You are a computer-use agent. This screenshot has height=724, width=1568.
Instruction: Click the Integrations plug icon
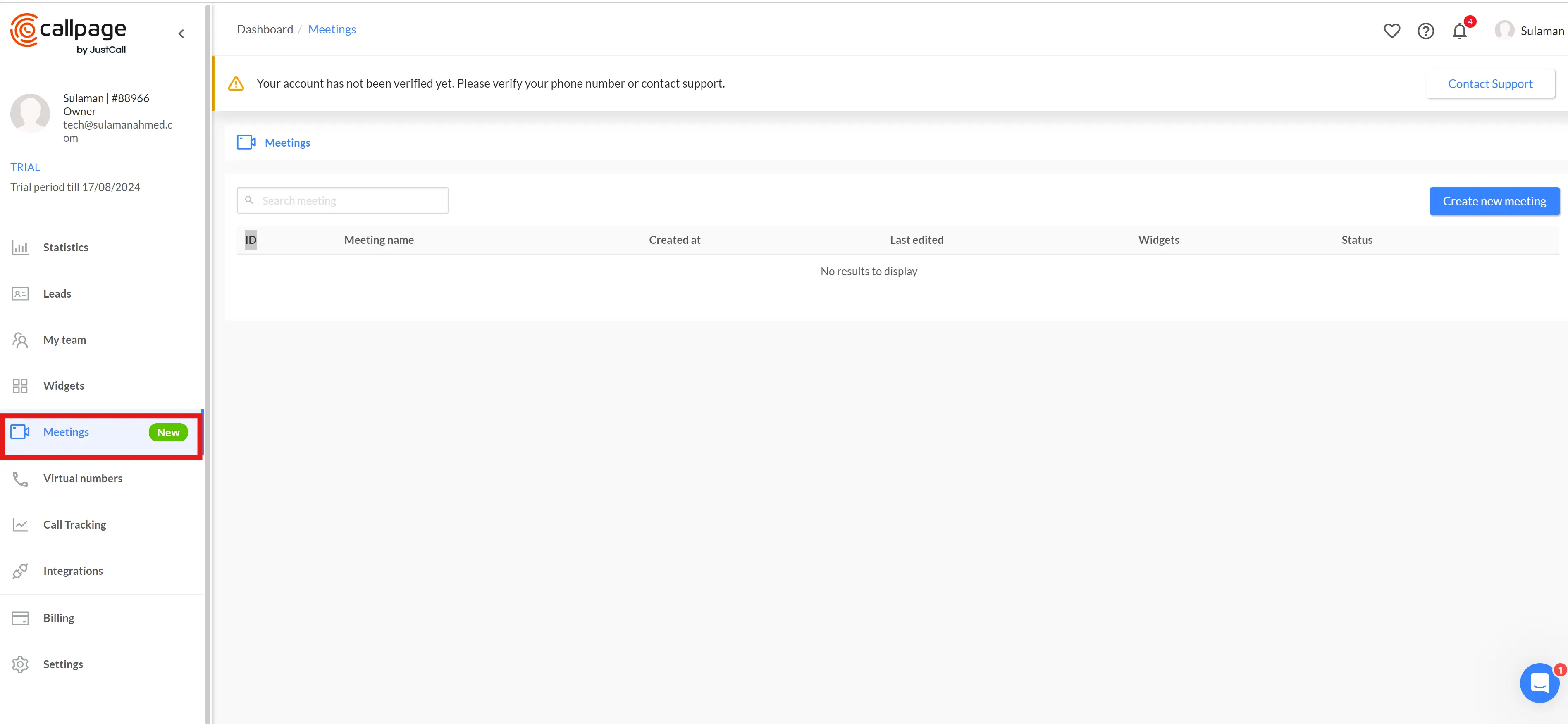(20, 571)
